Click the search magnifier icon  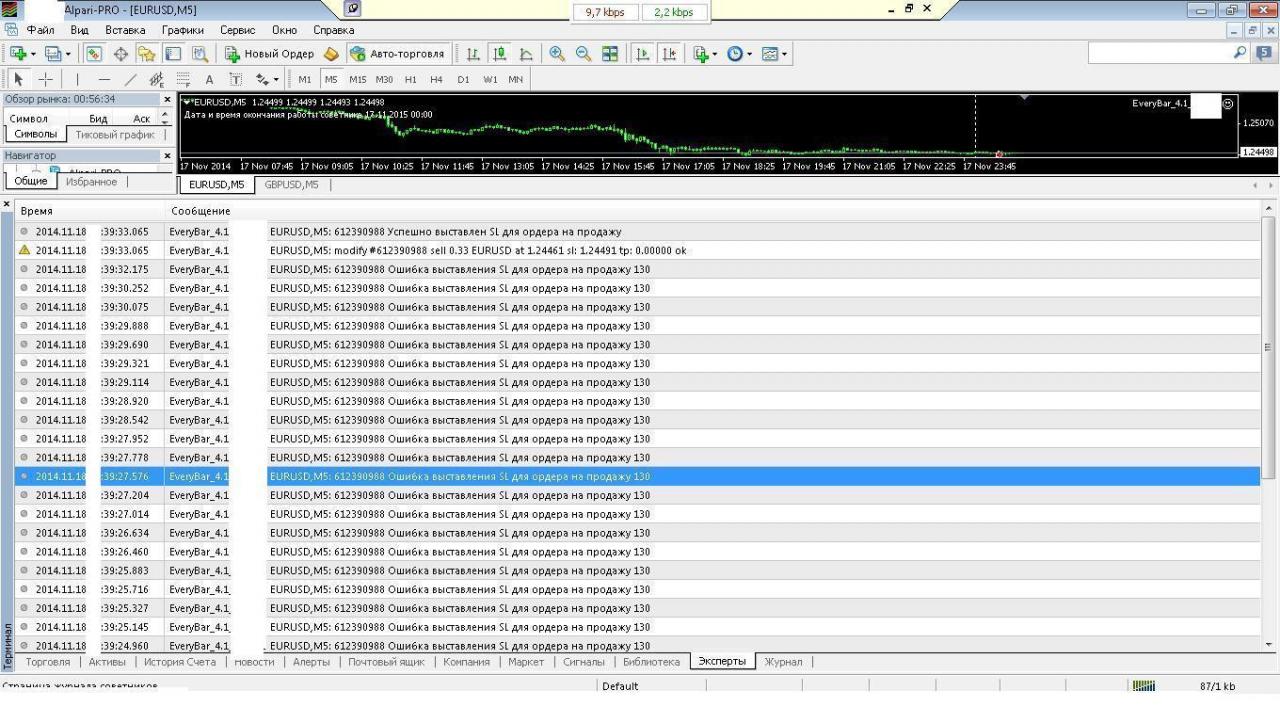[x=1241, y=54]
